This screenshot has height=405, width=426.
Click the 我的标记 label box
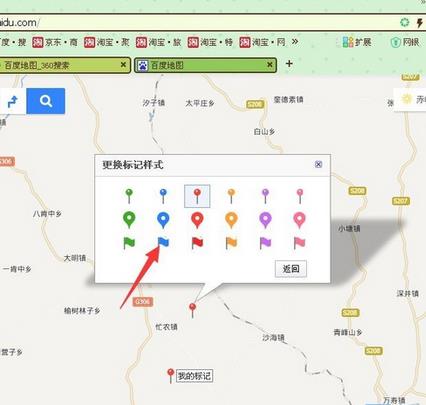[x=194, y=376]
